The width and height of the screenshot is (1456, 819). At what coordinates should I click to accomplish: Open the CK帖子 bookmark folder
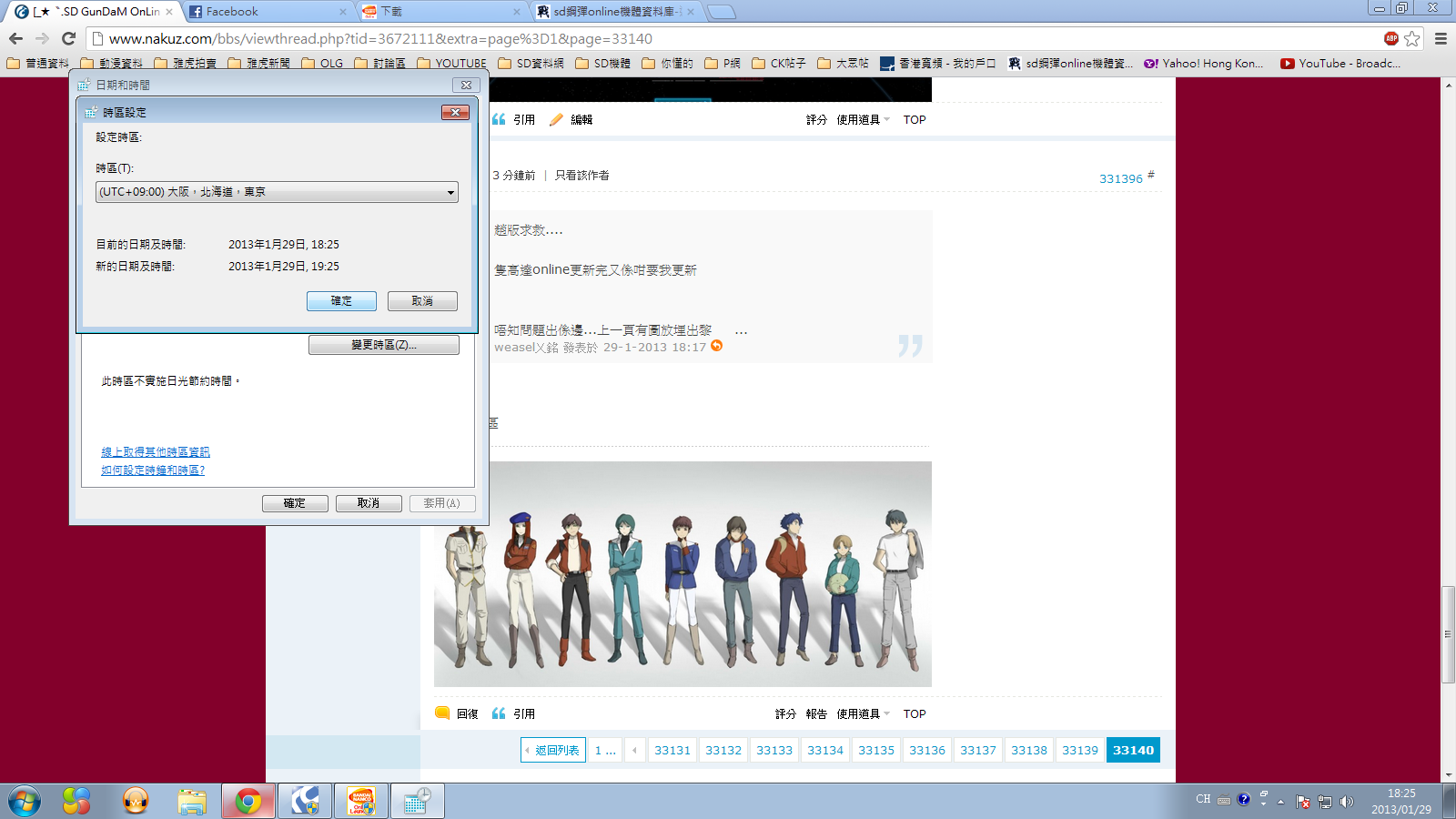coord(779,63)
